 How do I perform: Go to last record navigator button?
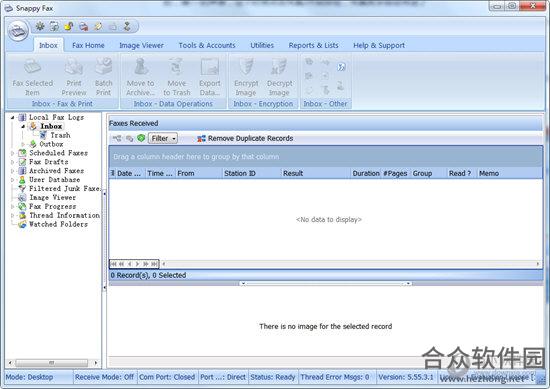155,264
